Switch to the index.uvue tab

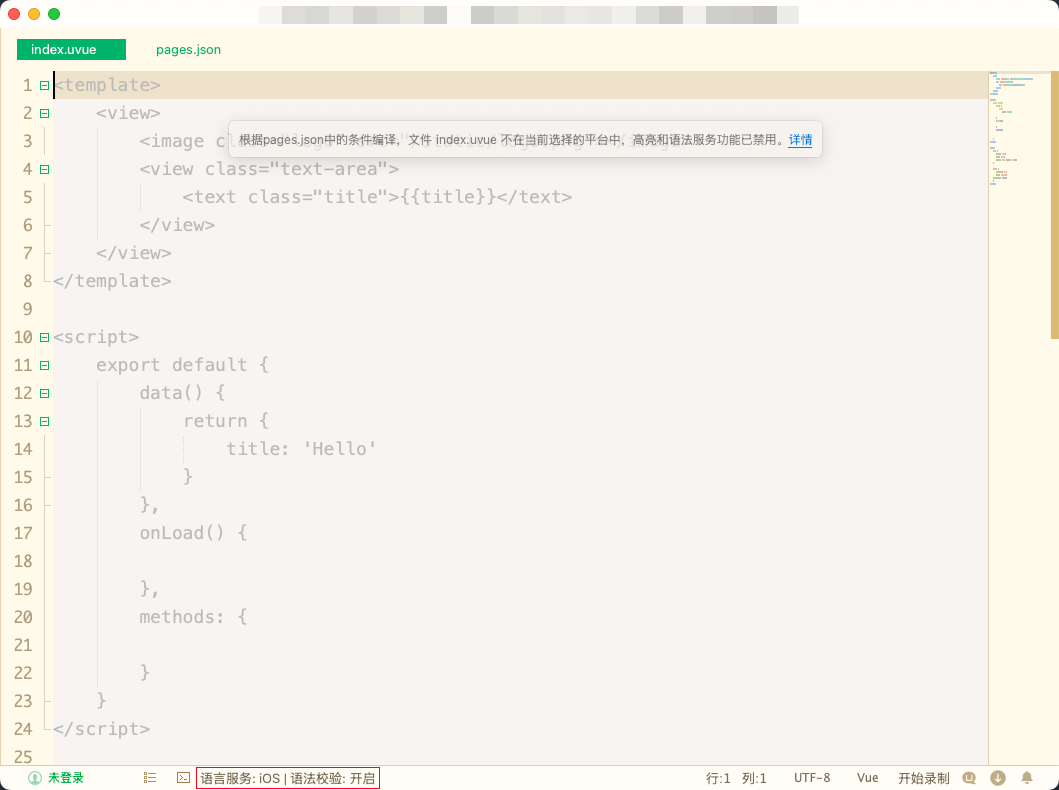[71, 49]
